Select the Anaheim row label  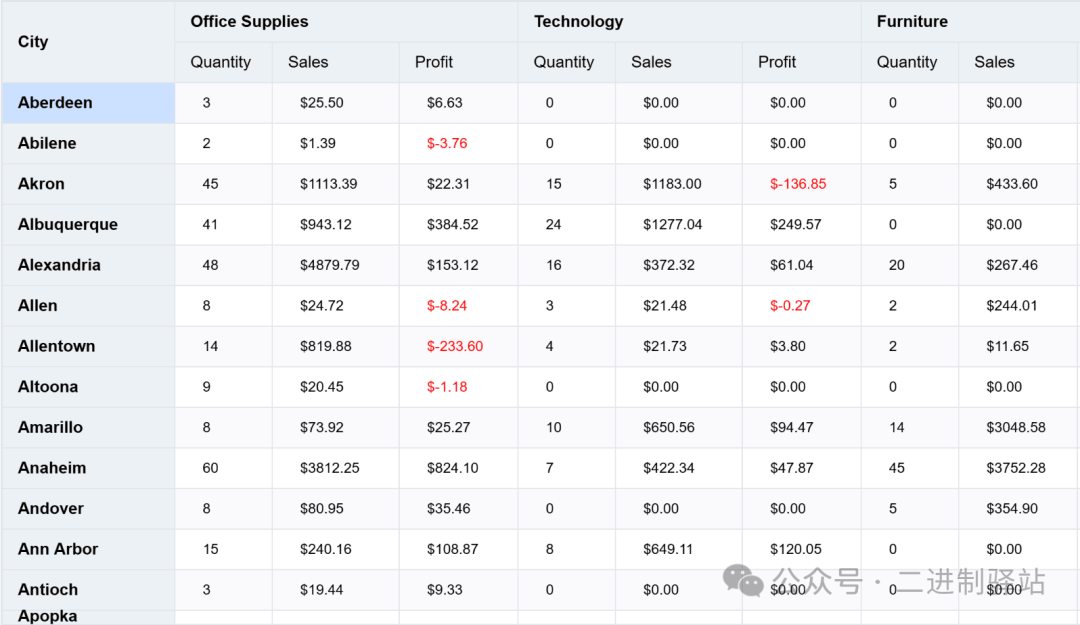coord(52,468)
